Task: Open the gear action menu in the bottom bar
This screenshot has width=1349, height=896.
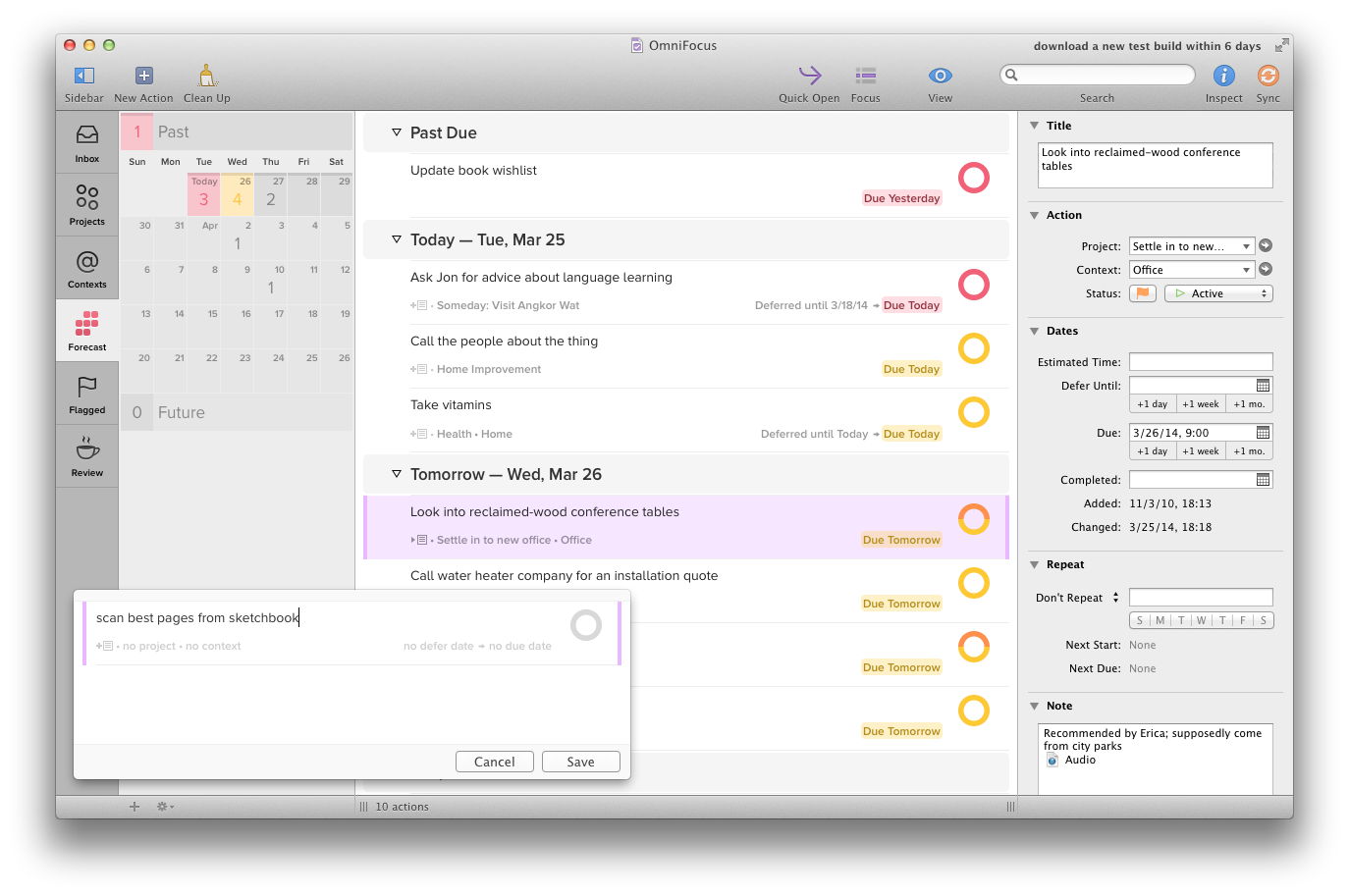Action: coord(165,807)
